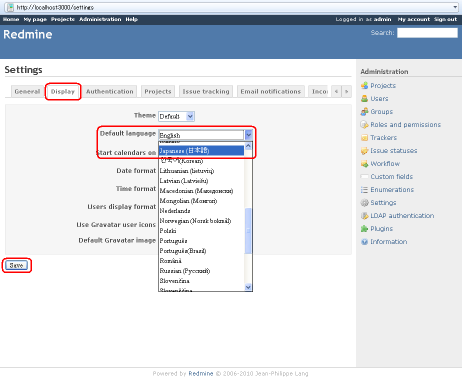Click the Sign out link
Image resolution: width=462 pixels, height=379 pixels.
click(445, 19)
